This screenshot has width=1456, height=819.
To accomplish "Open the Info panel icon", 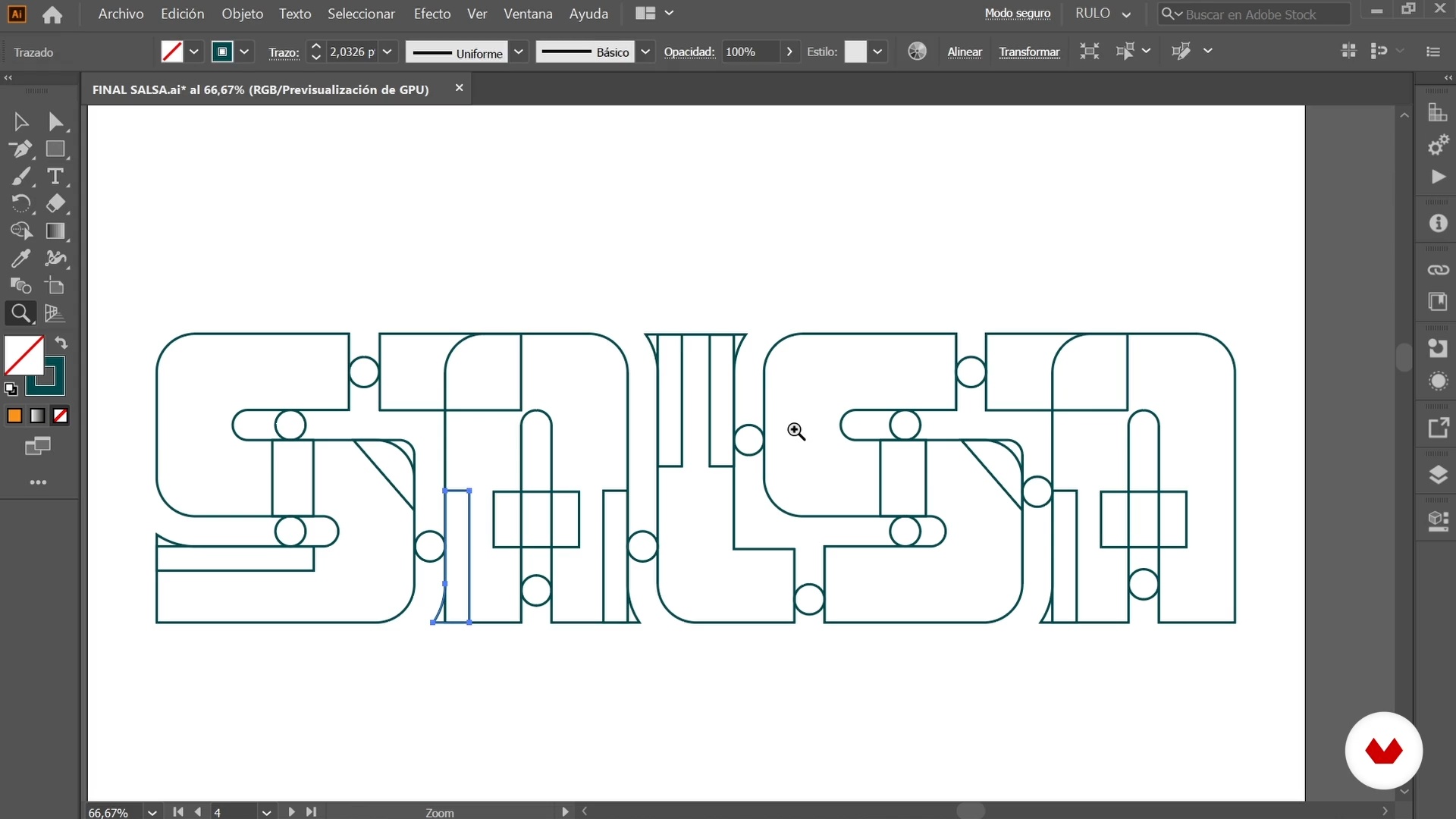I will coord(1438,223).
